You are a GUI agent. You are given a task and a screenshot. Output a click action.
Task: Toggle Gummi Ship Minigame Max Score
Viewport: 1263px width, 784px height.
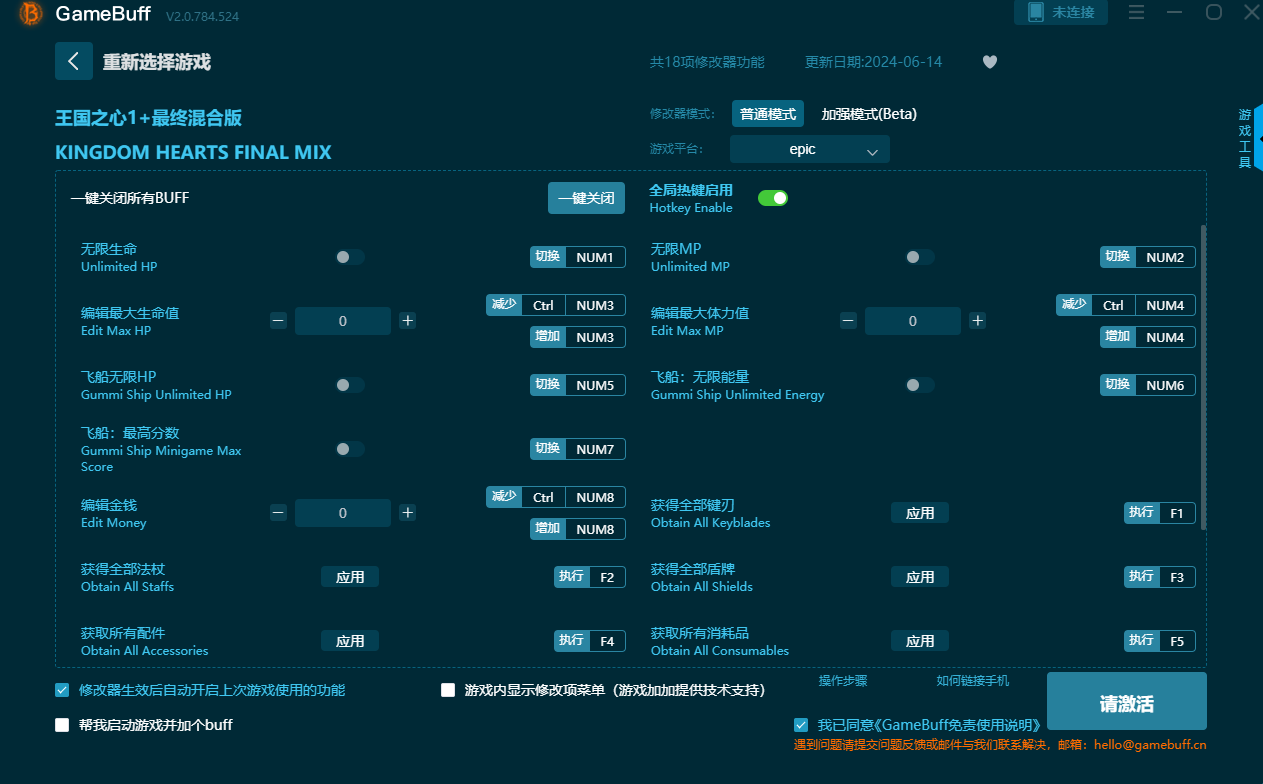tap(350, 449)
